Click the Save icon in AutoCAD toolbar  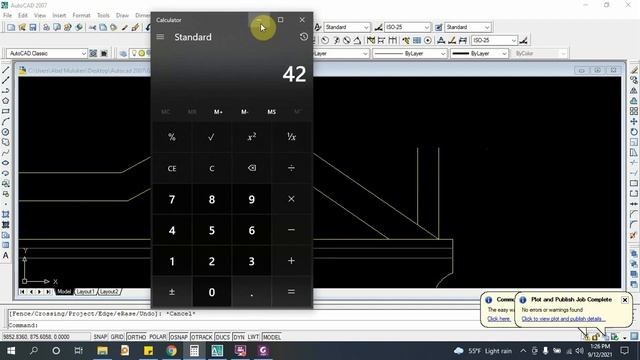click(x=33, y=27)
